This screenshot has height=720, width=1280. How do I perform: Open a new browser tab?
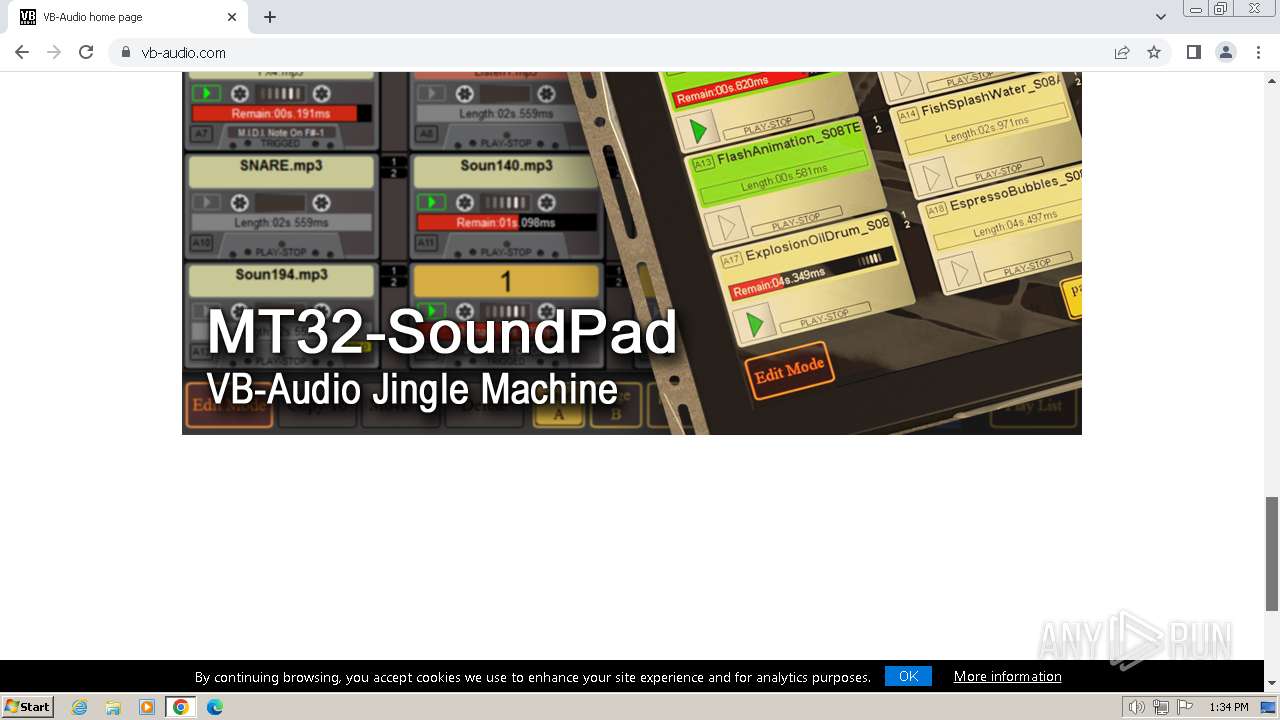click(x=270, y=17)
